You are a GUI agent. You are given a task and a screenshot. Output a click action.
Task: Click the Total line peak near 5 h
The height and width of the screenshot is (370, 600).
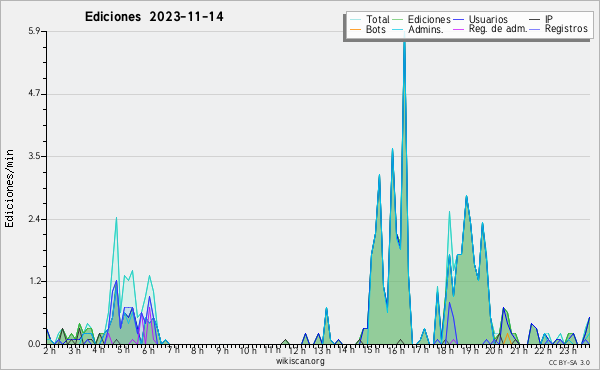click(x=116, y=218)
